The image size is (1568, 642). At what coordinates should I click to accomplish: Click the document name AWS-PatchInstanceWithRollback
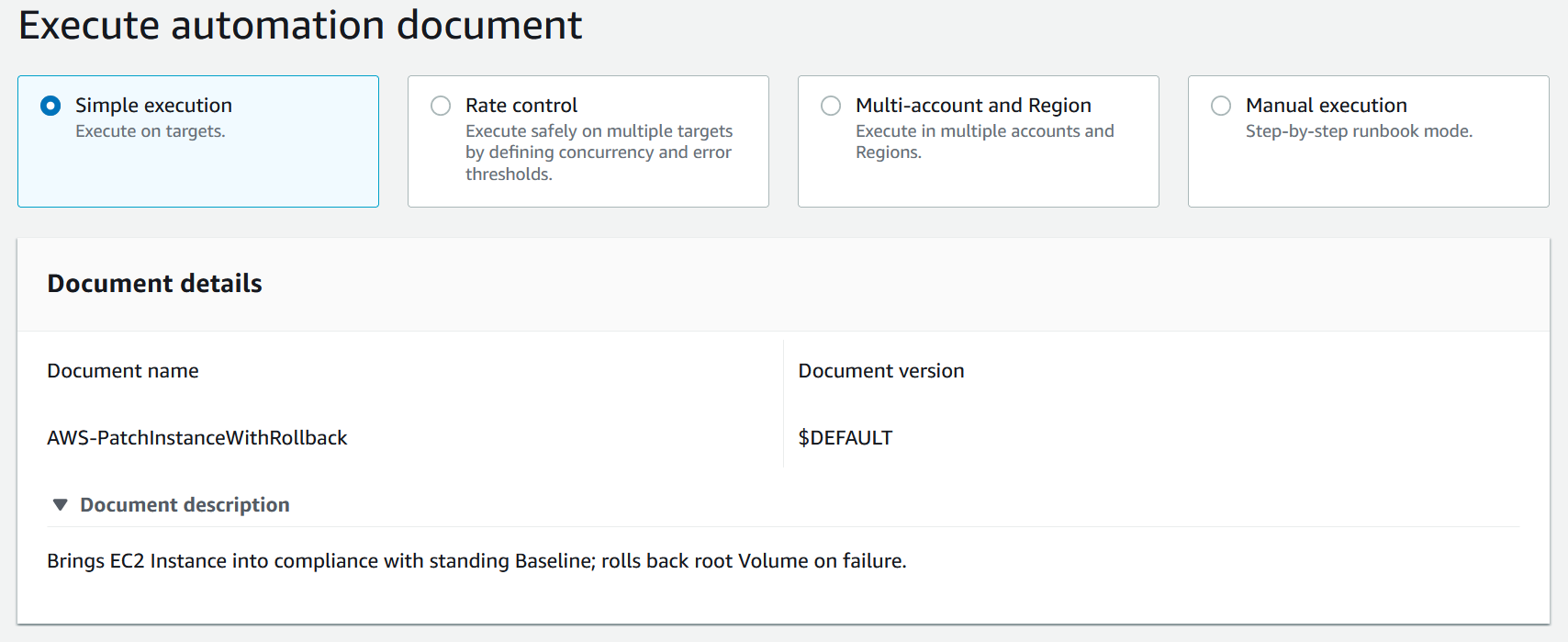(x=197, y=437)
